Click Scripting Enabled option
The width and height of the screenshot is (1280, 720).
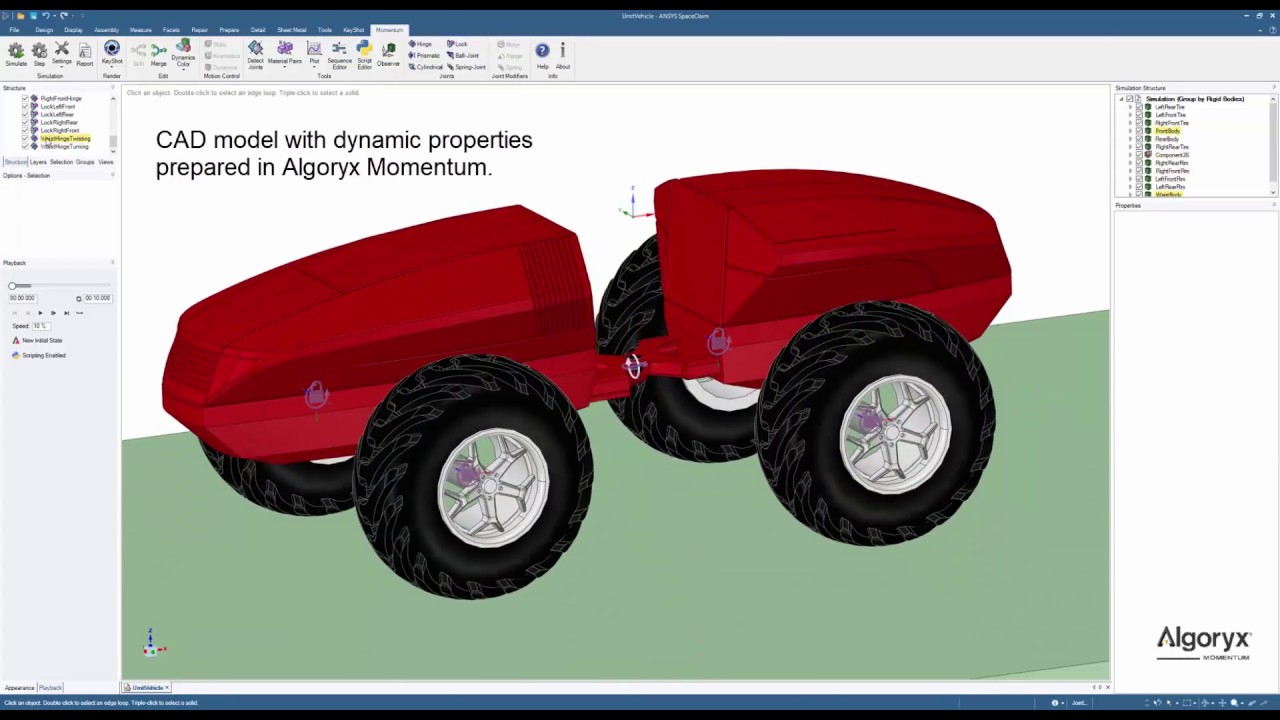(39, 356)
